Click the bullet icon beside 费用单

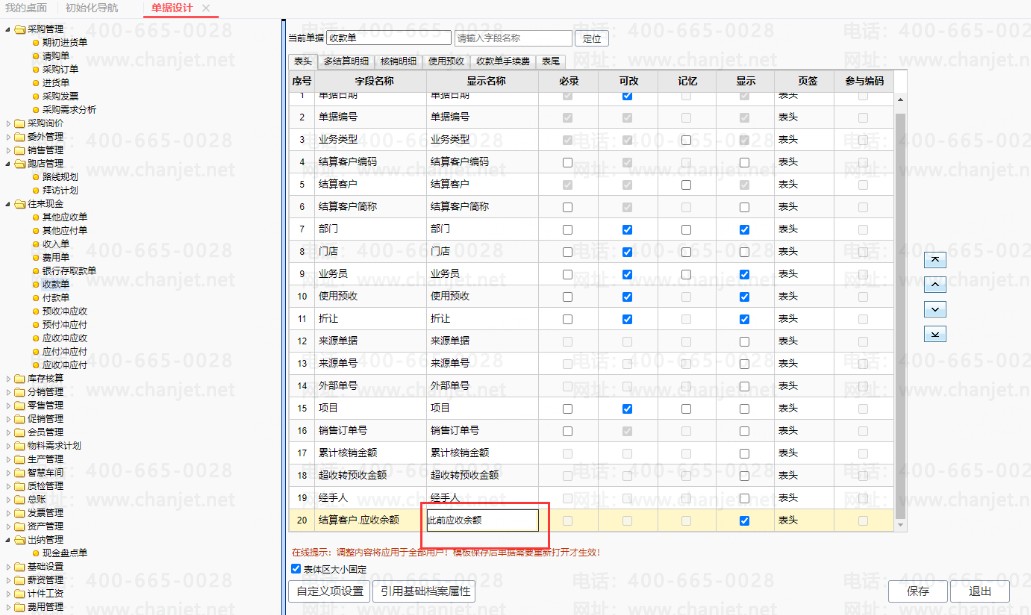pos(36,257)
